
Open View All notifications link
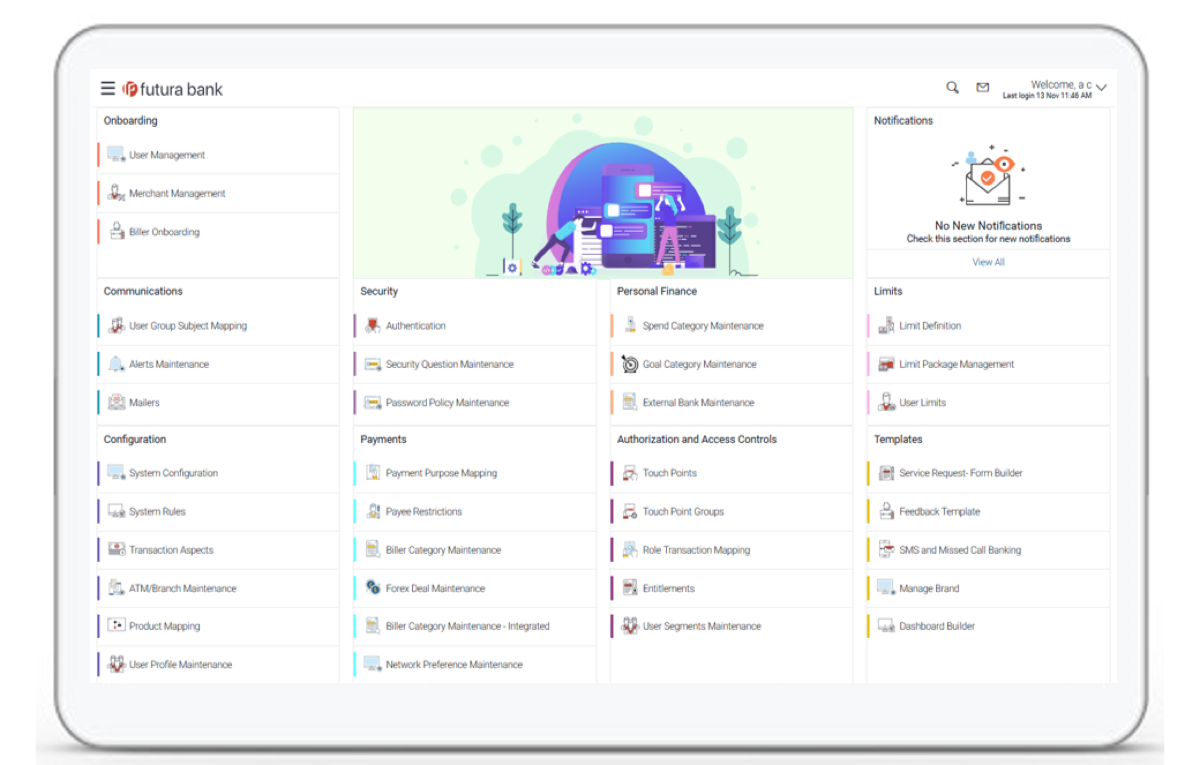point(989,262)
